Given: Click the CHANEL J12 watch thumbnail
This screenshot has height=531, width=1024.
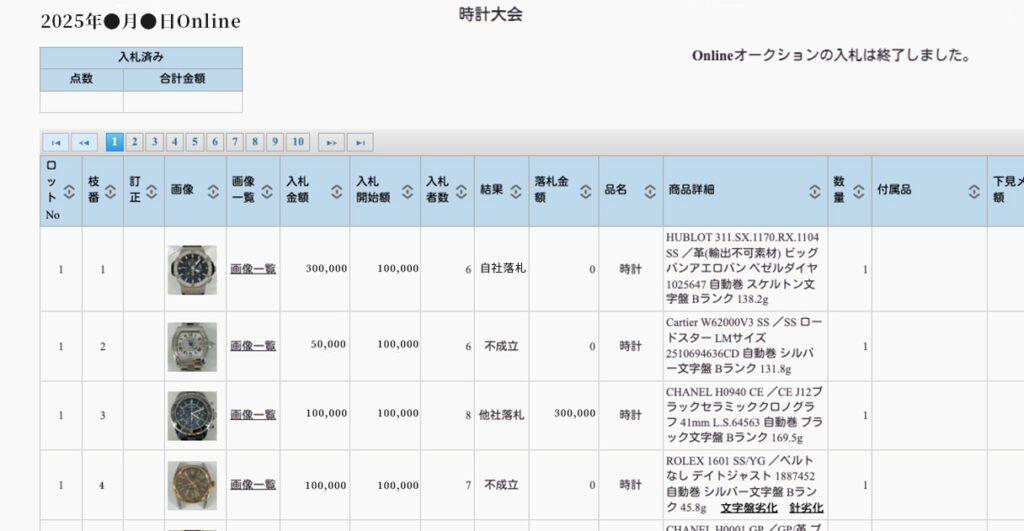Looking at the screenshot, I should coord(192,415).
